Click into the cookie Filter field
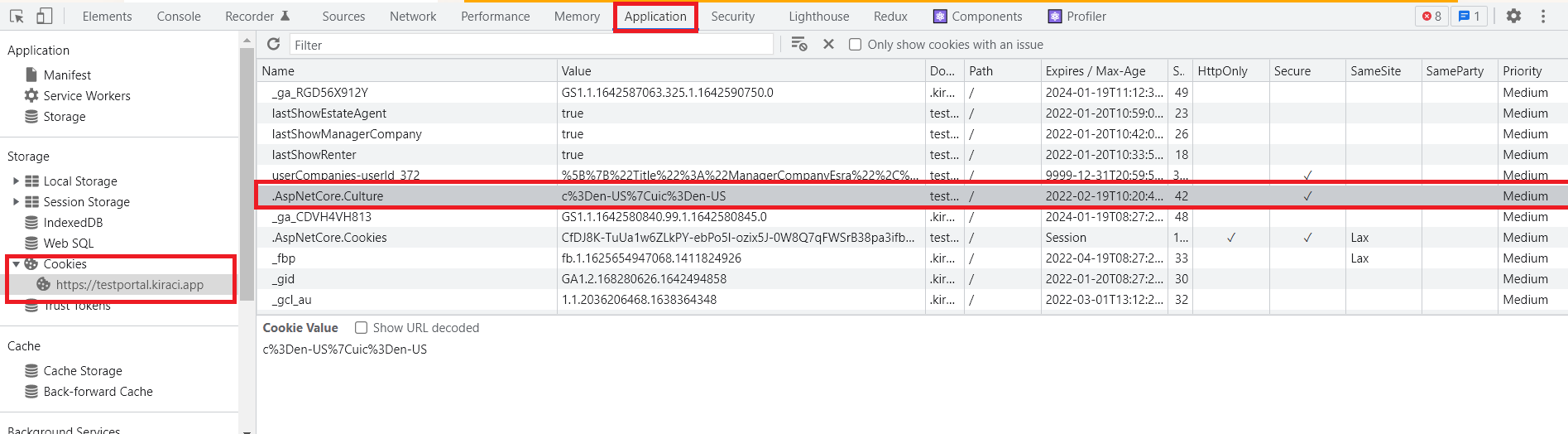Viewport: 1568px width, 434px height. [x=530, y=45]
